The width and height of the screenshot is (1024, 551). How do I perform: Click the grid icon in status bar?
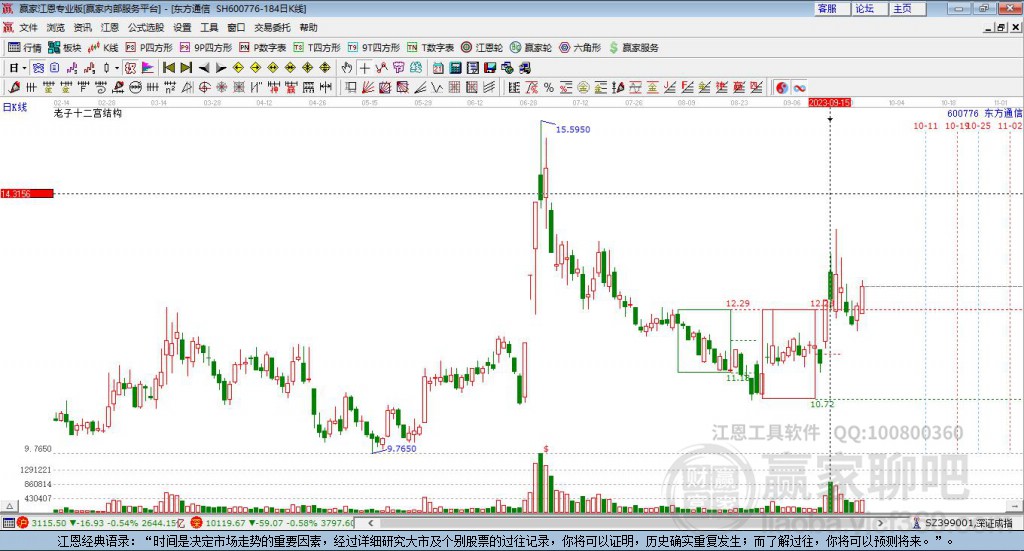coord(8,523)
